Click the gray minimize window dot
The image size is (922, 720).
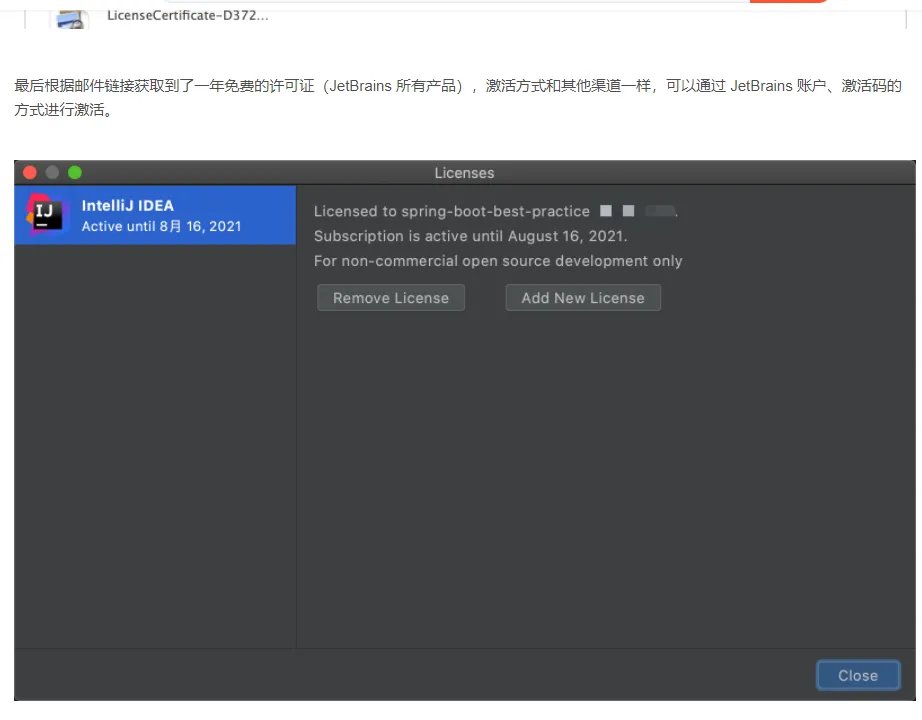(52, 172)
